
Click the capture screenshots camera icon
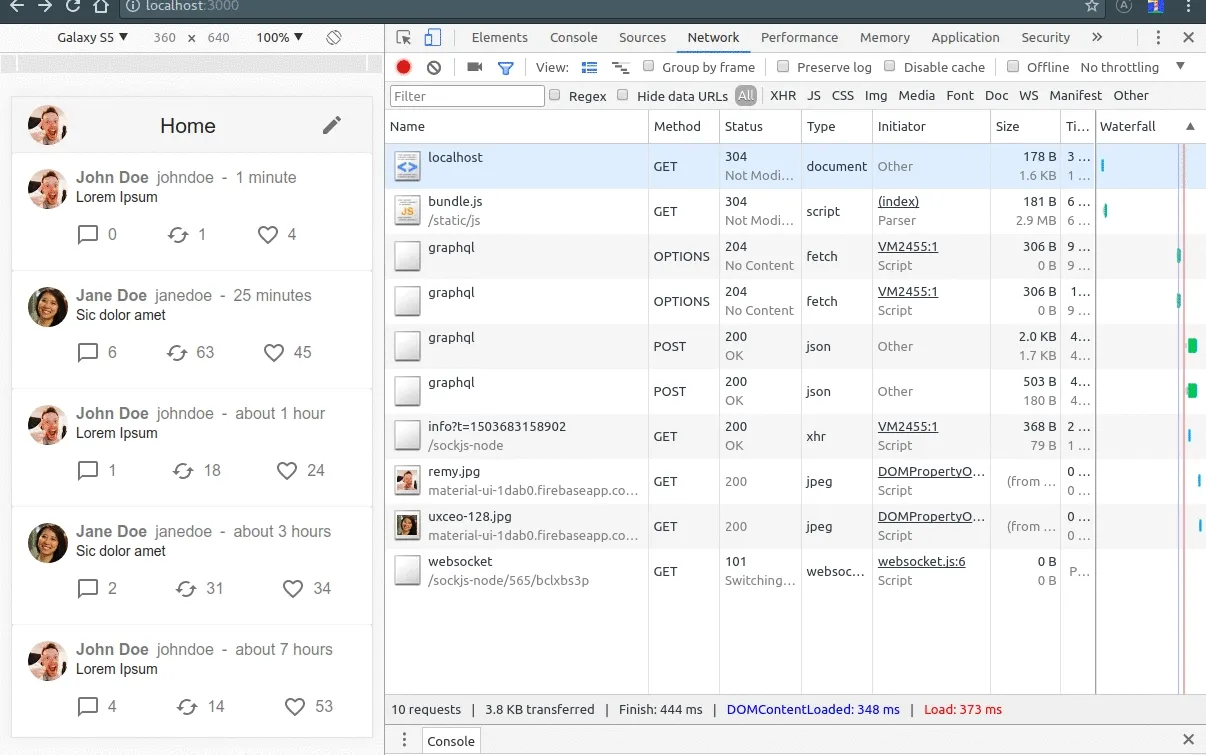point(475,67)
